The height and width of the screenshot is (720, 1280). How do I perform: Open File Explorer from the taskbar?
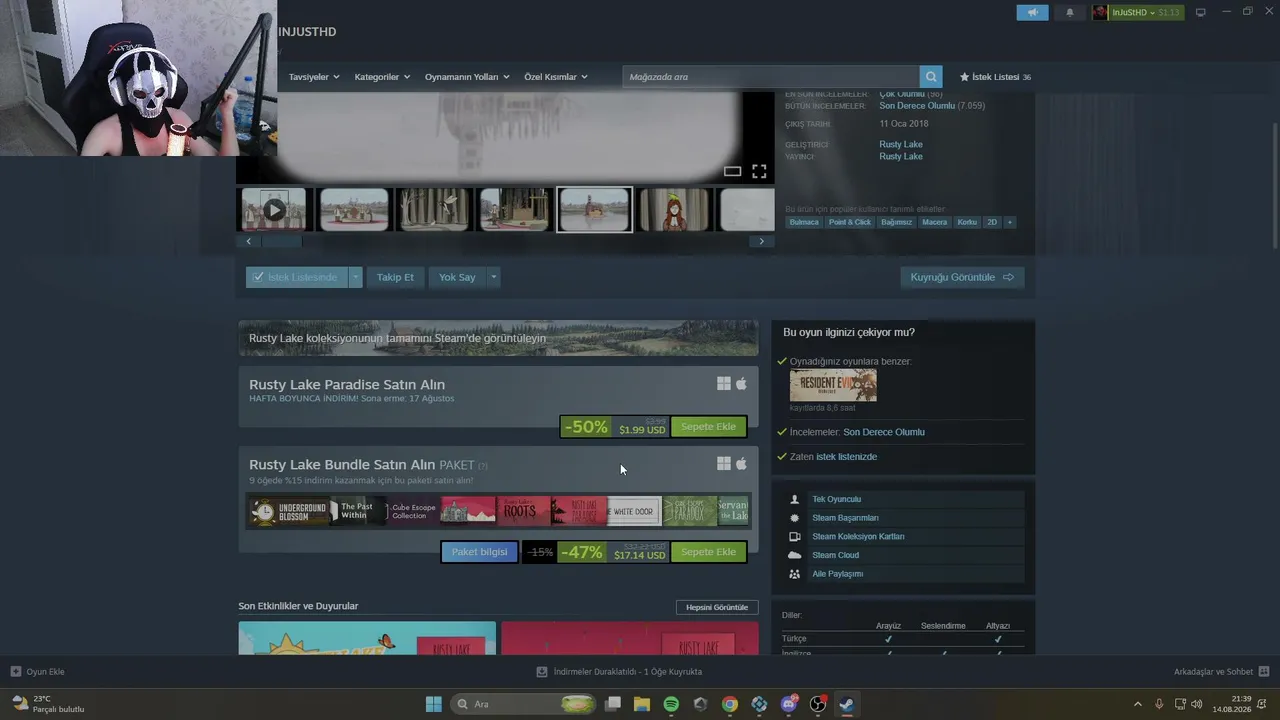pyautogui.click(x=642, y=704)
